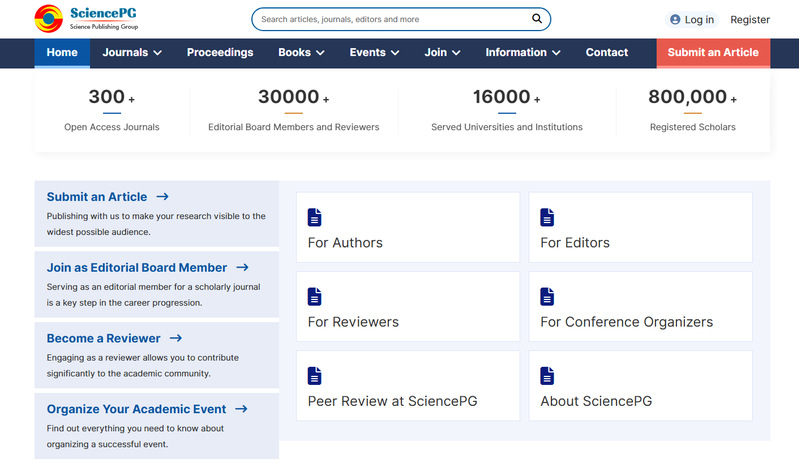Click the Peer Review at SciencePG icon
The height and width of the screenshot is (467, 799).
315,376
